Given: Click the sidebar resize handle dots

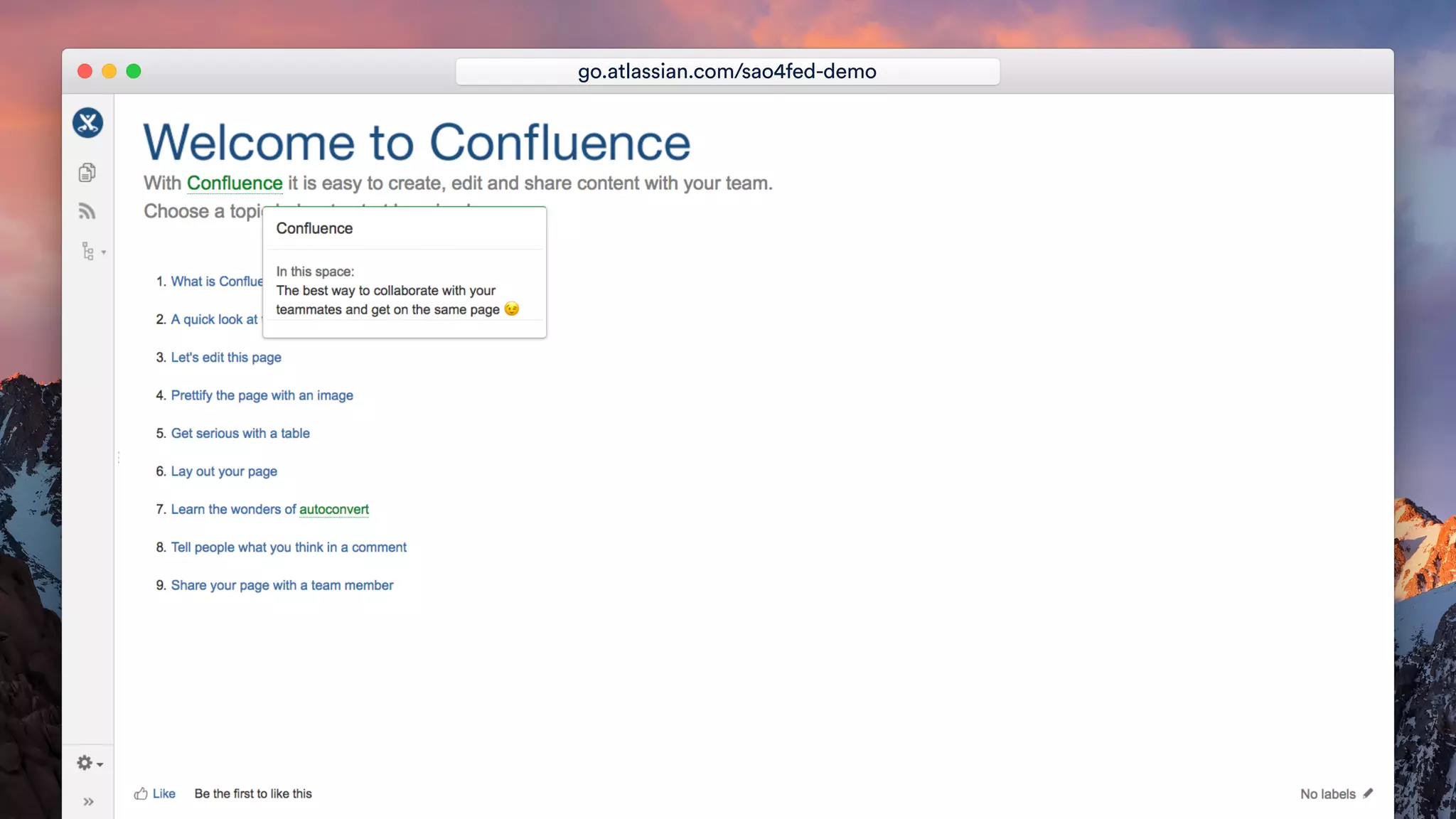Looking at the screenshot, I should point(119,457).
